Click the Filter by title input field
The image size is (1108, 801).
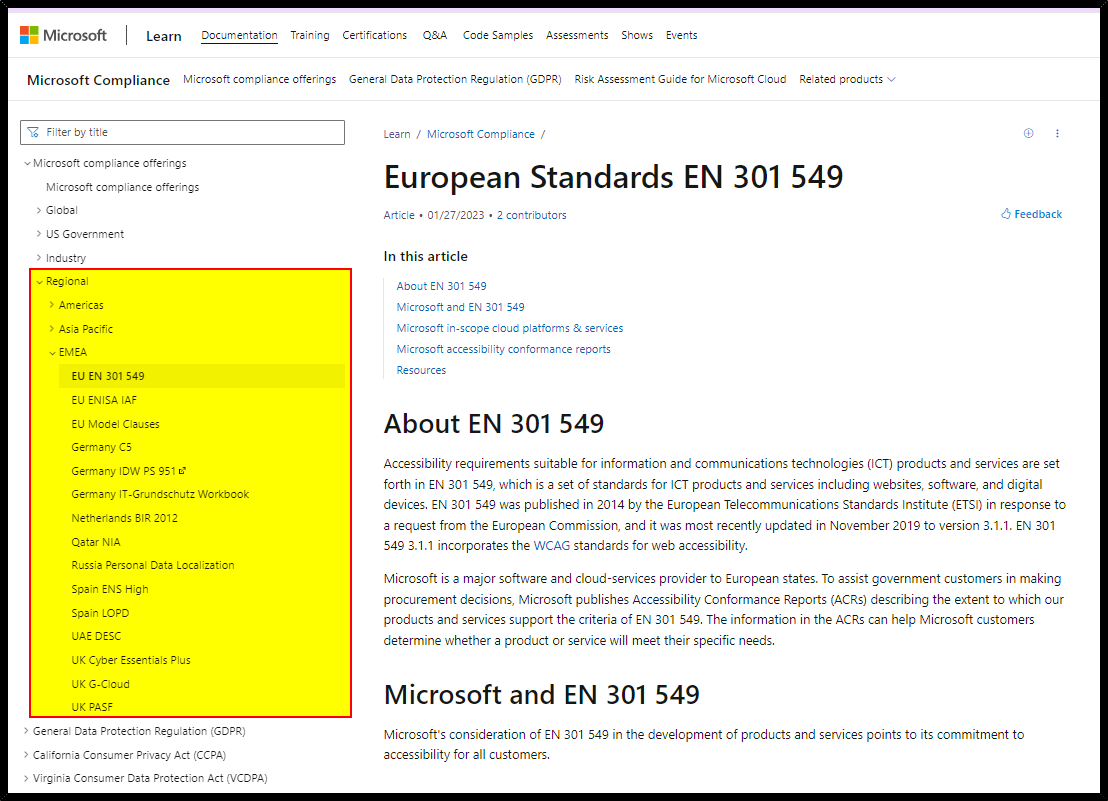click(182, 132)
